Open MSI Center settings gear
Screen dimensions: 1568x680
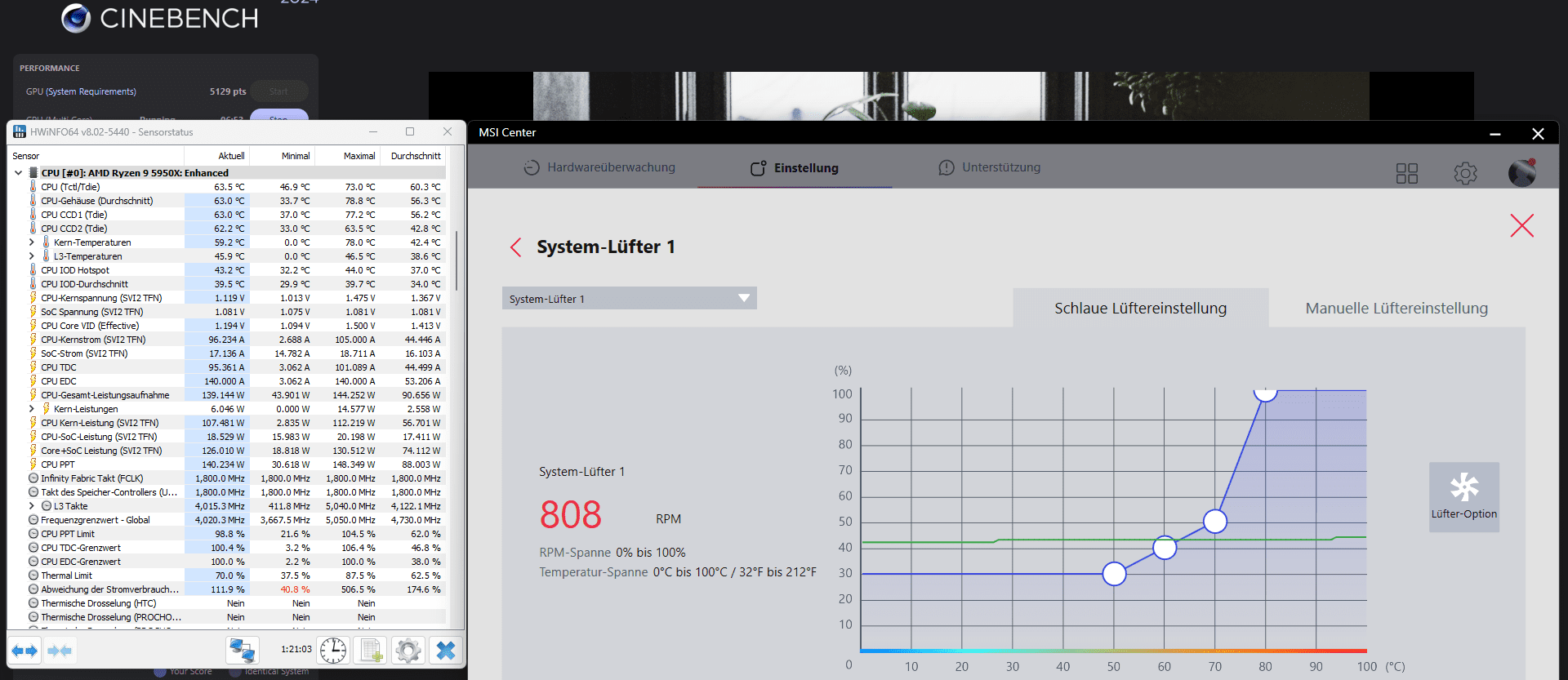[x=1465, y=173]
